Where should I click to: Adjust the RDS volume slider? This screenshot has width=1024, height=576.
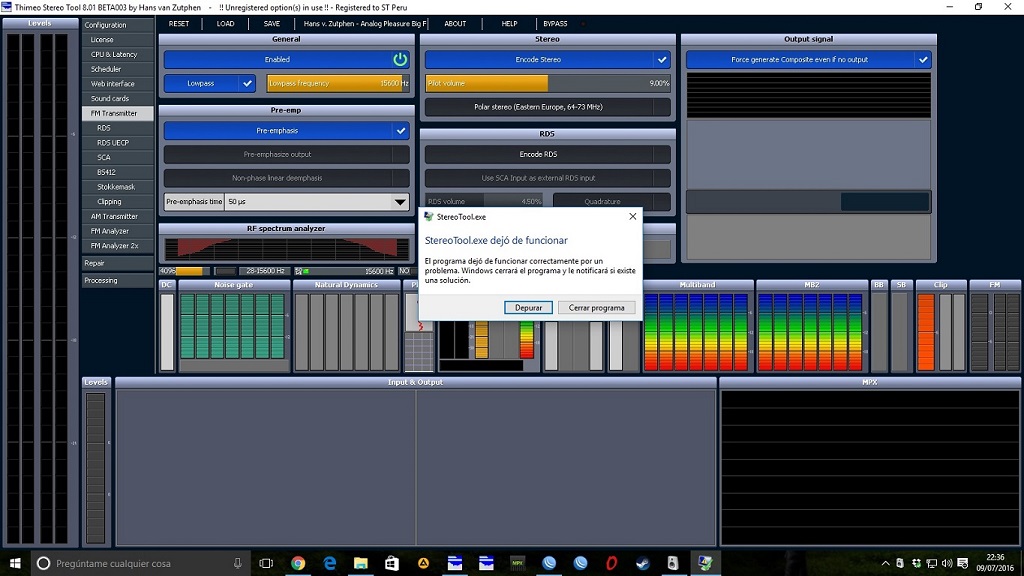click(484, 201)
